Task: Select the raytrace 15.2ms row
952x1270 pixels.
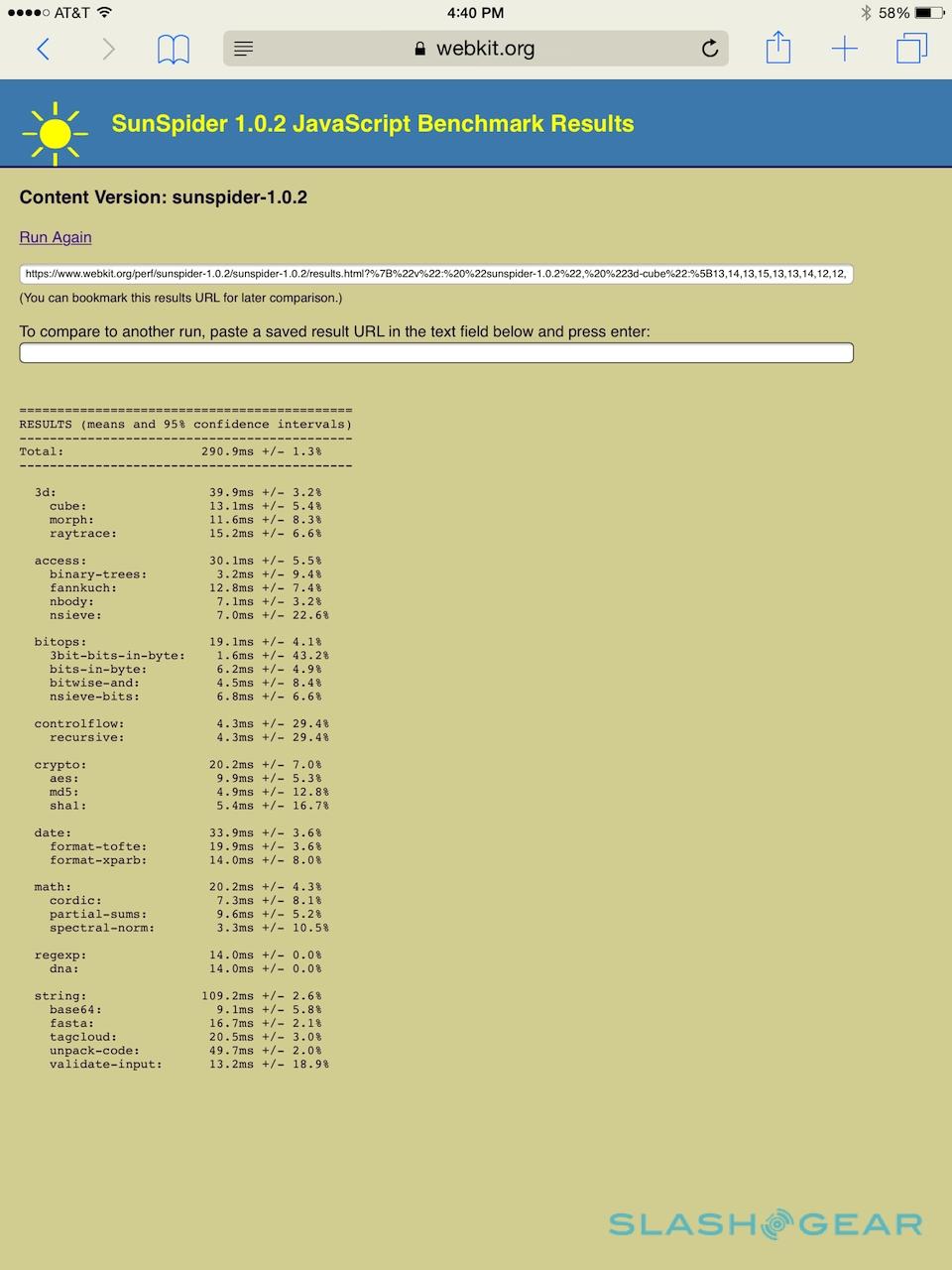Action: 185,534
